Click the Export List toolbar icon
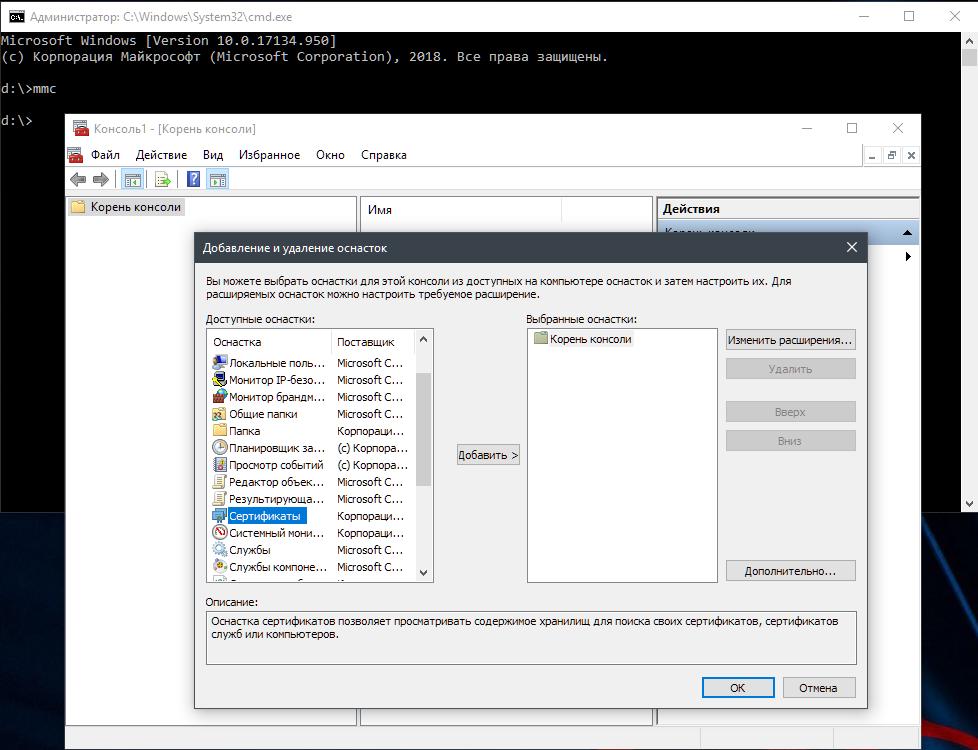 coord(162,179)
